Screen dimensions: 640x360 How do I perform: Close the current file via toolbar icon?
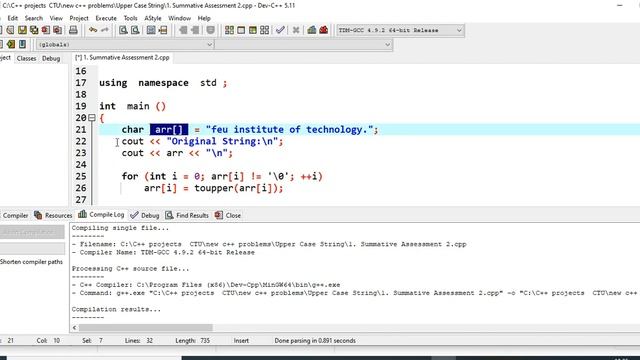tap(46, 30)
